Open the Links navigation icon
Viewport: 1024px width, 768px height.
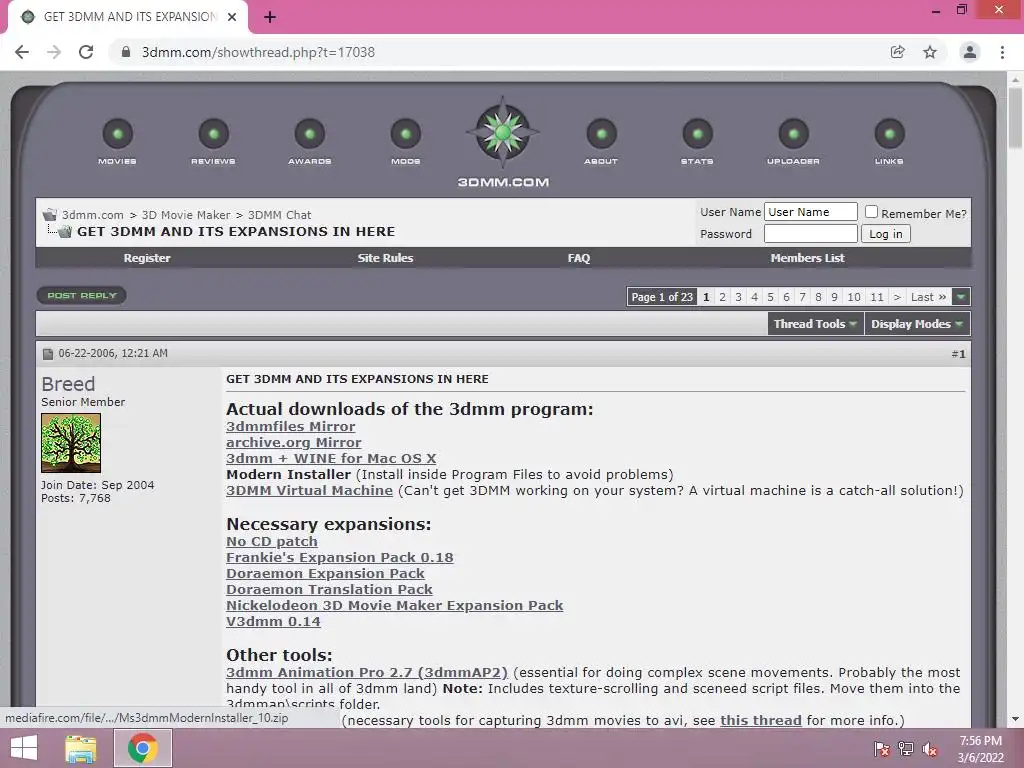click(x=889, y=134)
